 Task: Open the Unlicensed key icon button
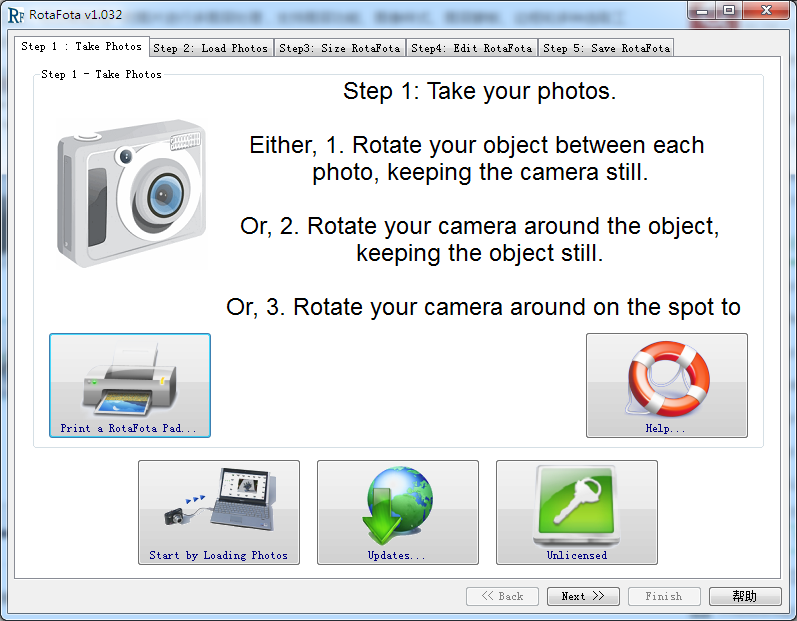(x=576, y=512)
